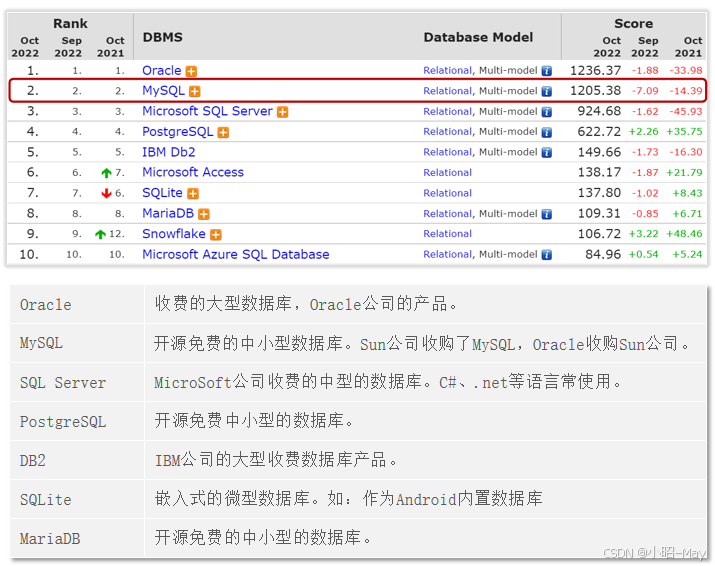Select the SQL Server cell in the description table
715x566 pixels.
pyautogui.click(x=77, y=382)
